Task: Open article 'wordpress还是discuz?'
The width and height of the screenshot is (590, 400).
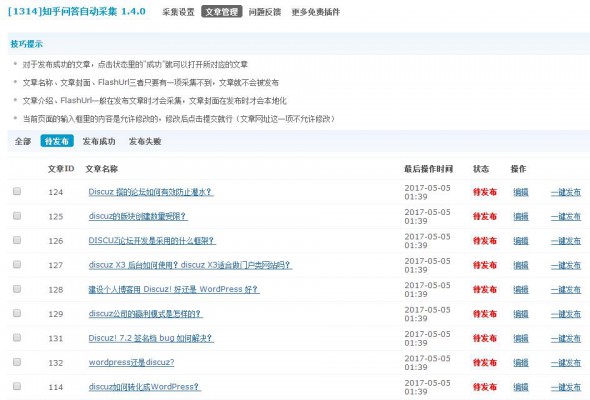Action: (x=131, y=362)
